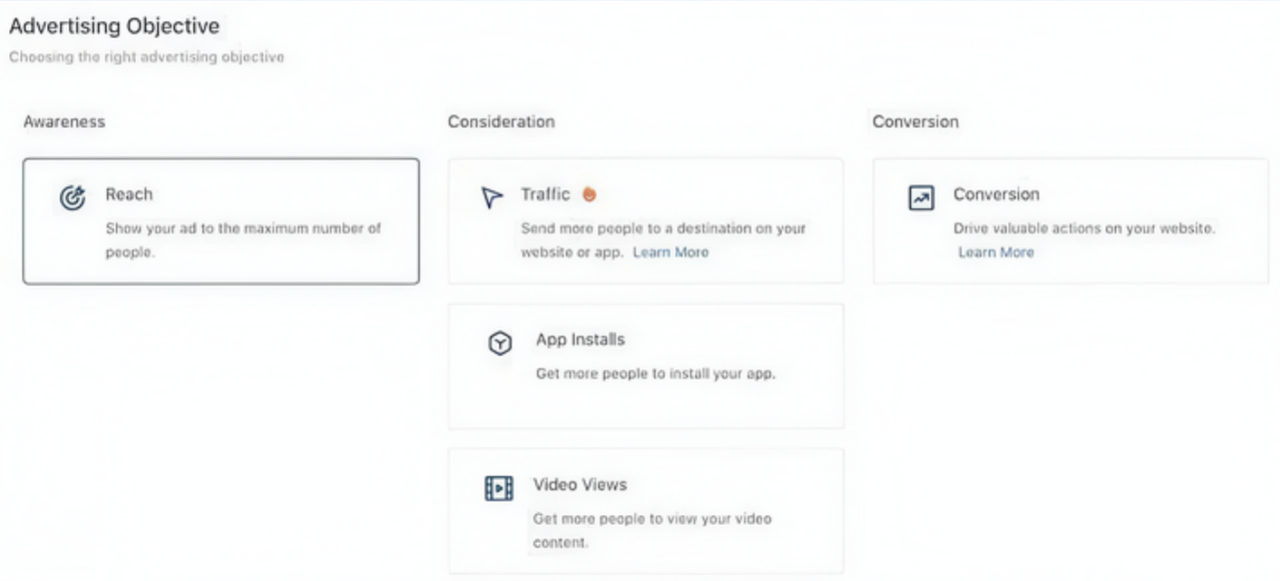Open Learn More link under Conversion
The image size is (1280, 581).
(x=996, y=252)
